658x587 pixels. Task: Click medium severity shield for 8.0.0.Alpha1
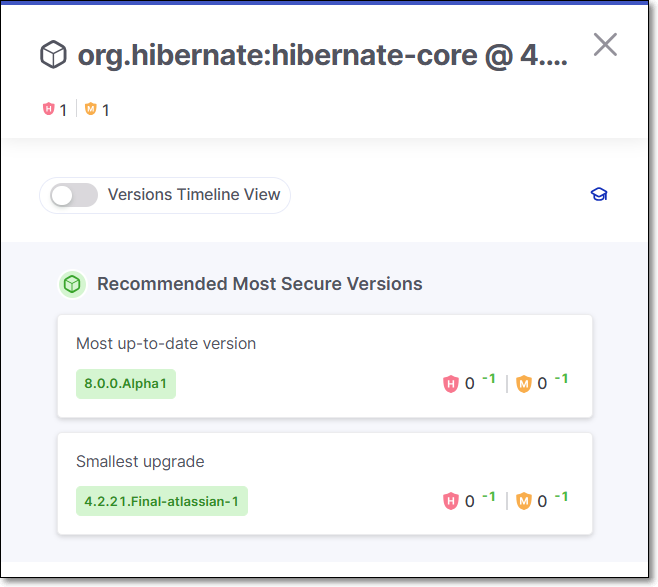pos(524,384)
